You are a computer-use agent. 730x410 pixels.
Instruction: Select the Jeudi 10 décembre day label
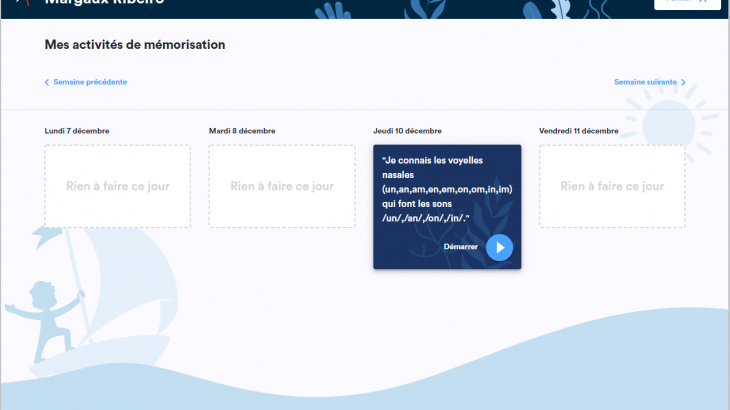click(407, 131)
